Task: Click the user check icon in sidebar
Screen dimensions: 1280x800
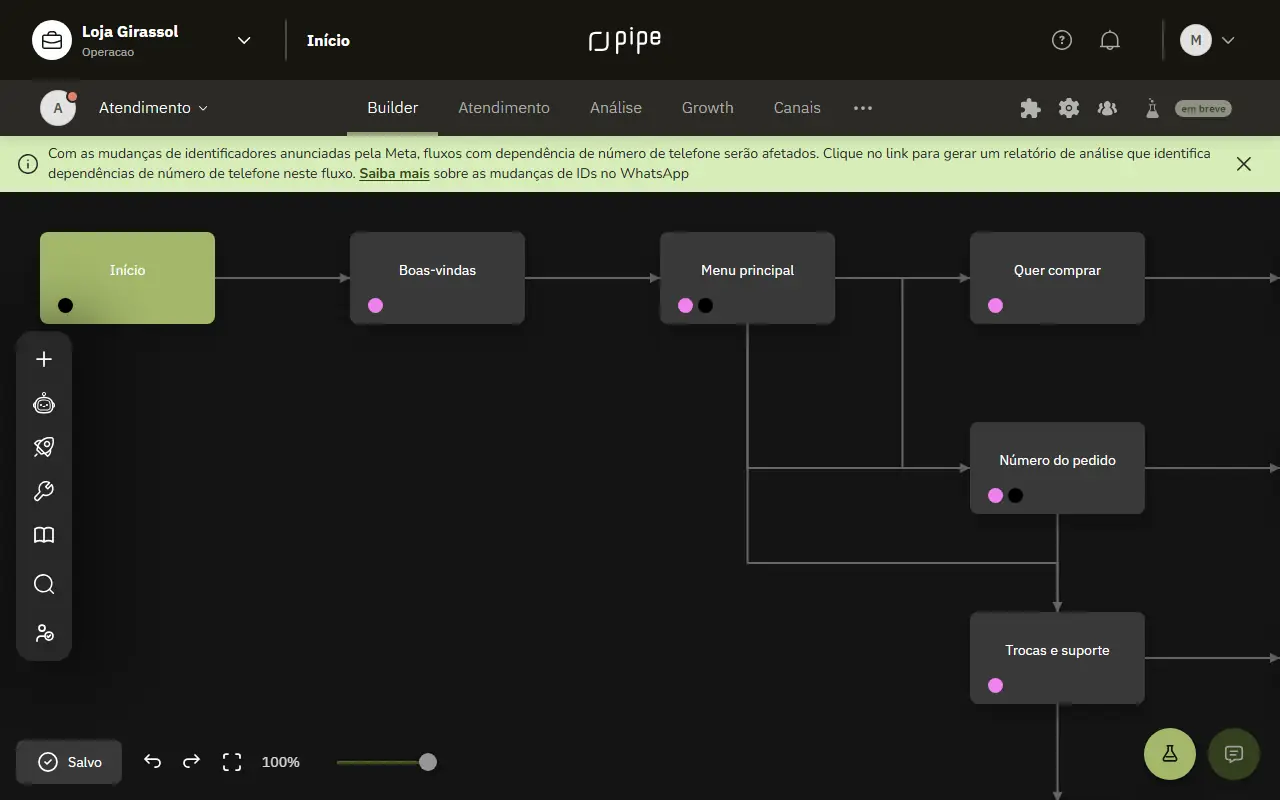Action: (44, 633)
